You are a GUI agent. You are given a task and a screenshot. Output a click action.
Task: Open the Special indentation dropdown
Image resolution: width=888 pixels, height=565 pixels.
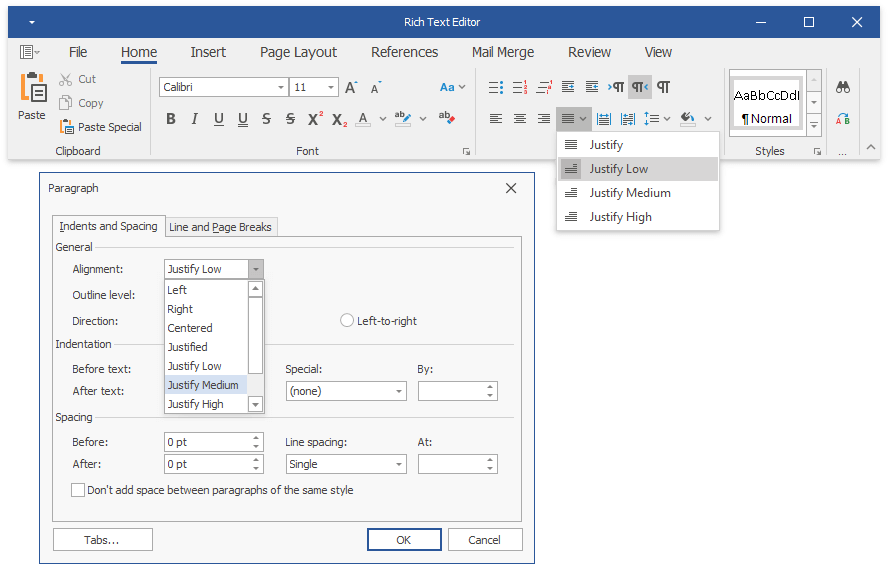coord(399,391)
